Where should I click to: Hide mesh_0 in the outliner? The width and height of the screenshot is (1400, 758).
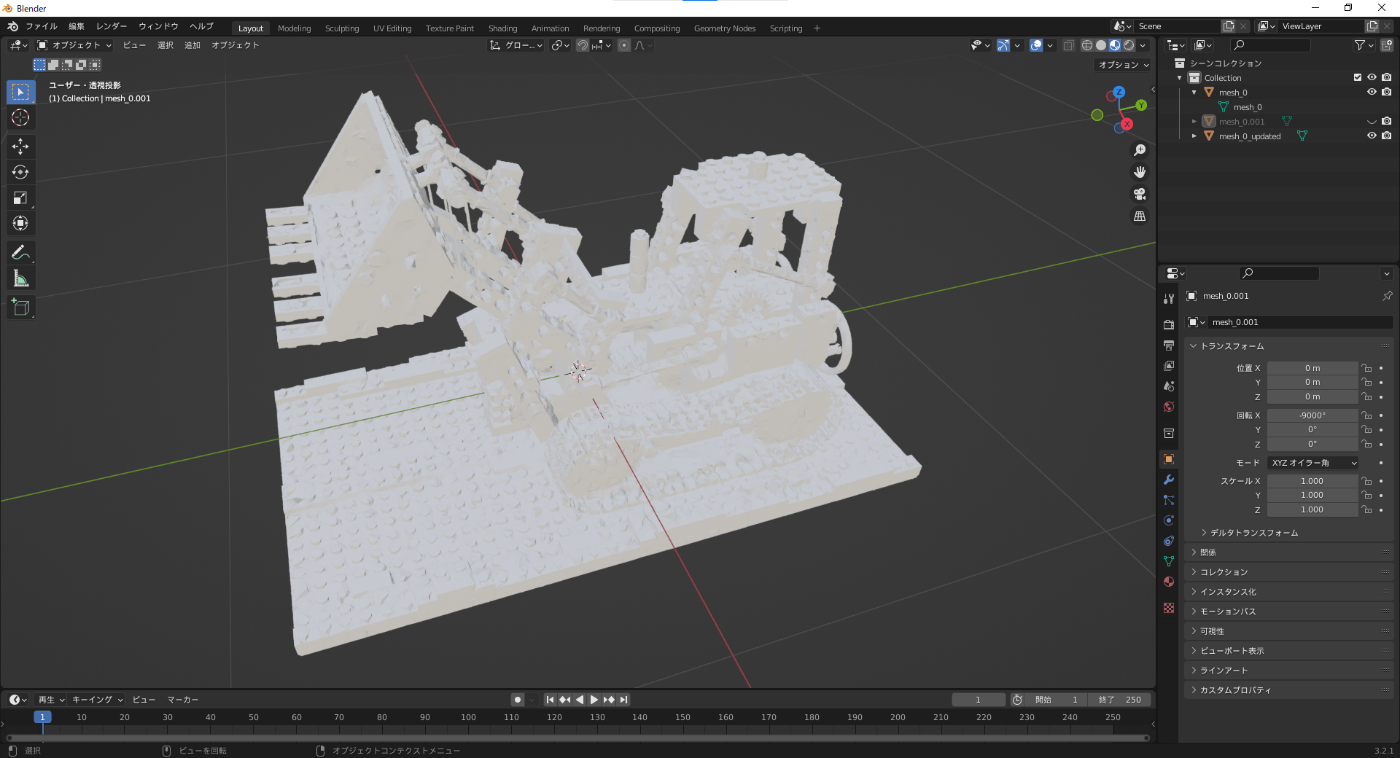(x=1372, y=92)
